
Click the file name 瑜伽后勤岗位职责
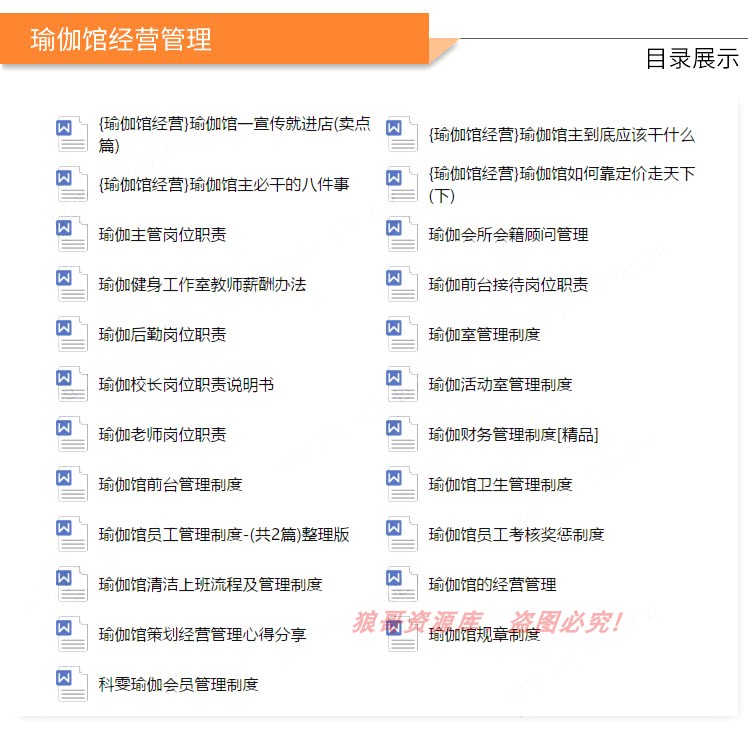coord(162,335)
